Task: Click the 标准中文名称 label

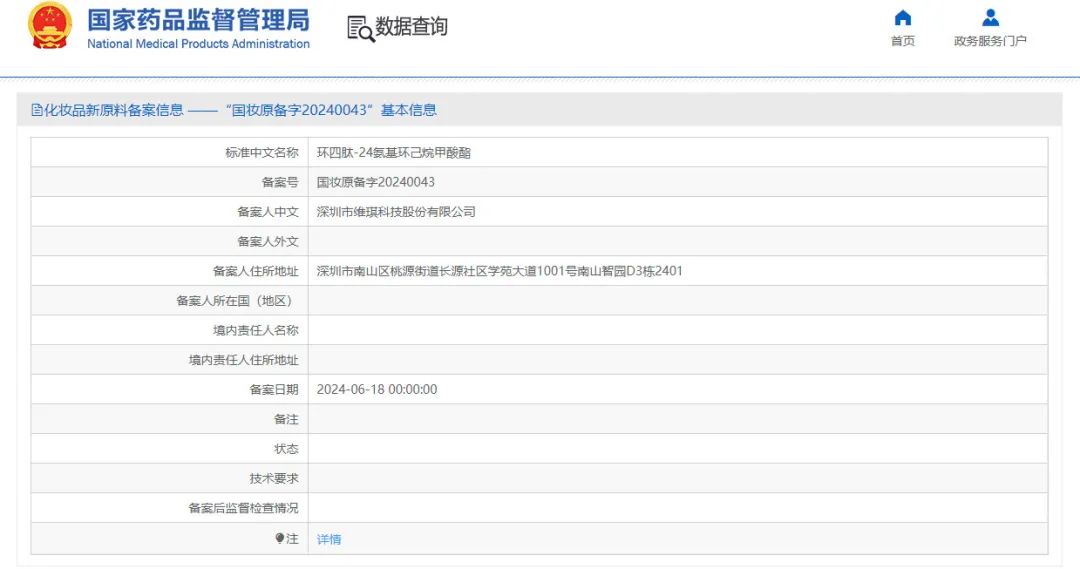Action: (262, 153)
